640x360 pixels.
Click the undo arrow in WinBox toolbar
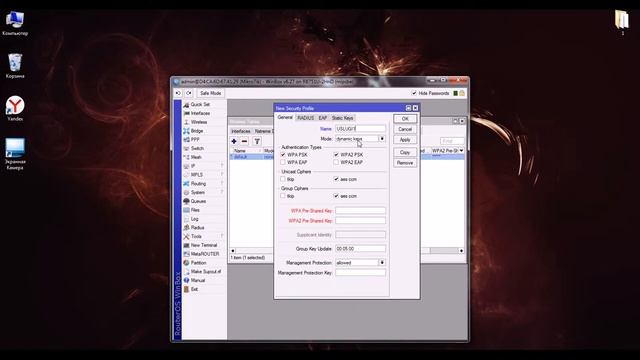178,93
